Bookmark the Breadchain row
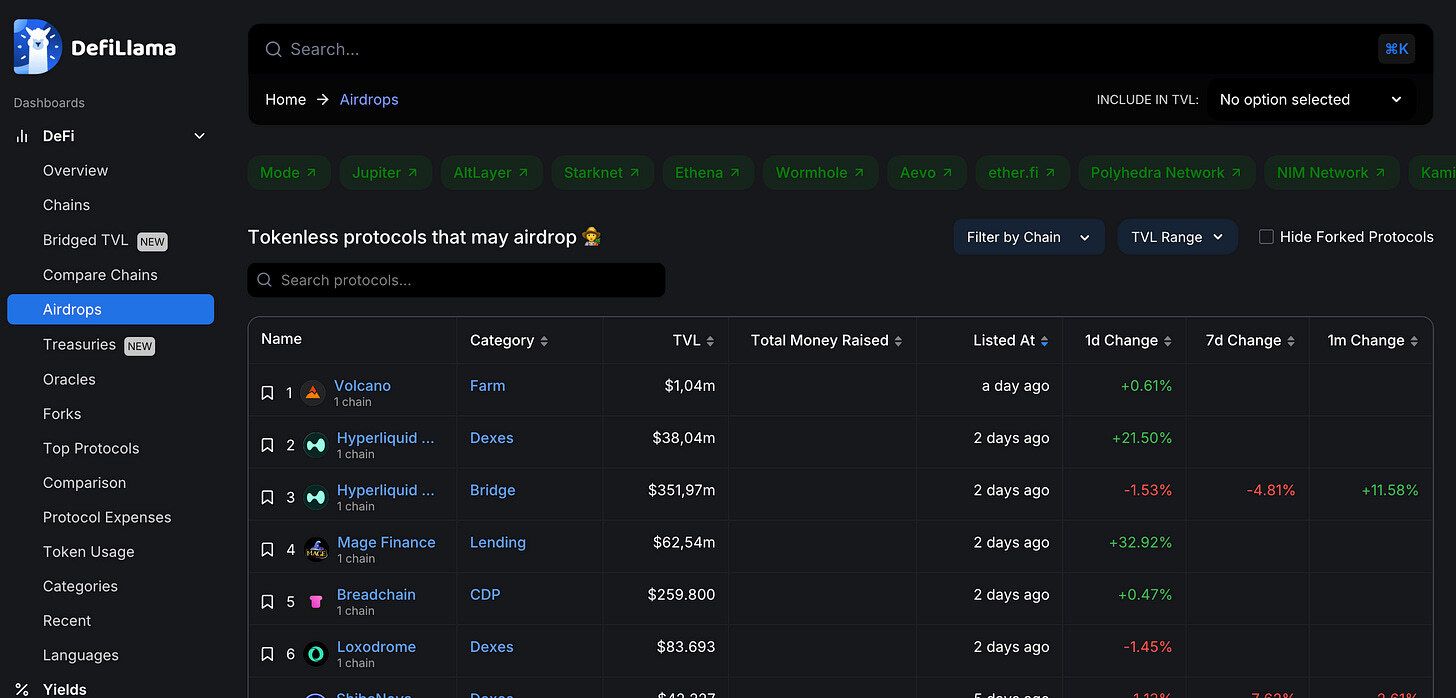Screen dimensions: 1456x698 coord(267,601)
